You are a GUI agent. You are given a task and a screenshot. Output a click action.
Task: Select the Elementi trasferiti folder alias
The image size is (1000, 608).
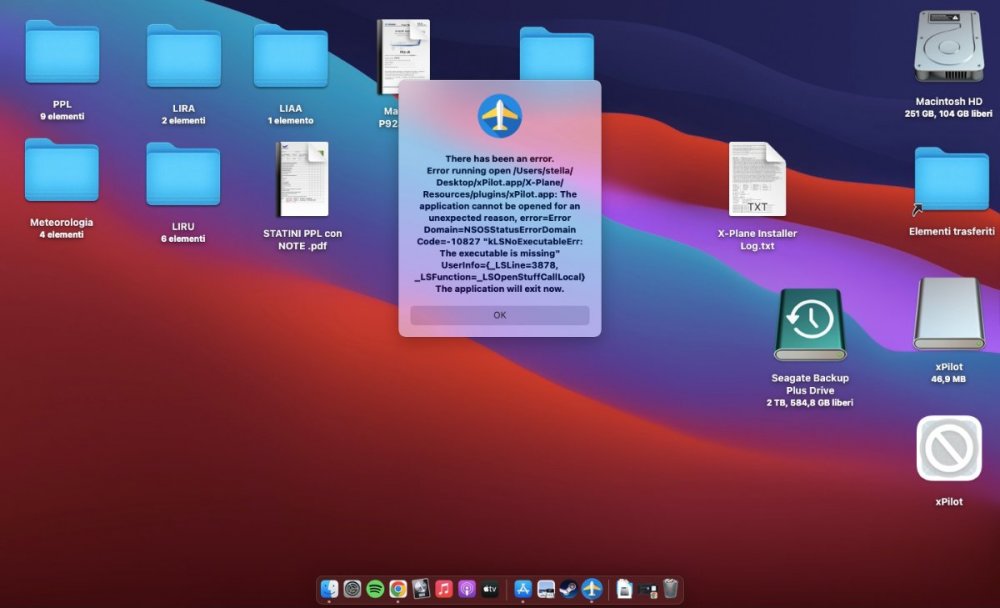point(950,181)
